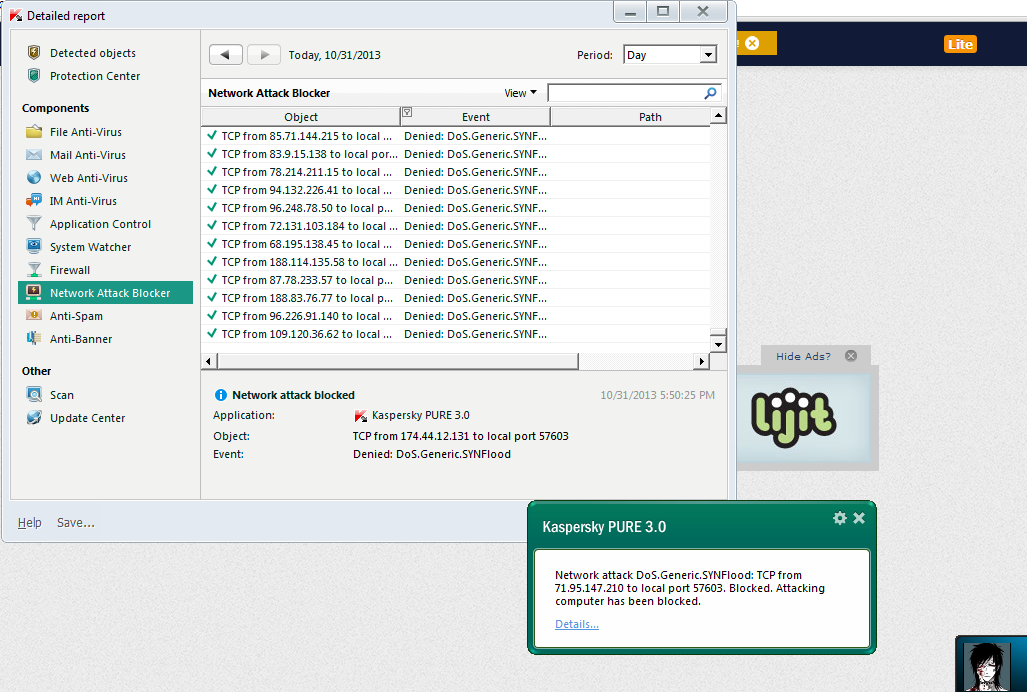This screenshot has height=692, width=1027.
Task: Select row TCP from 94.132.226.41
Action: (x=456, y=190)
